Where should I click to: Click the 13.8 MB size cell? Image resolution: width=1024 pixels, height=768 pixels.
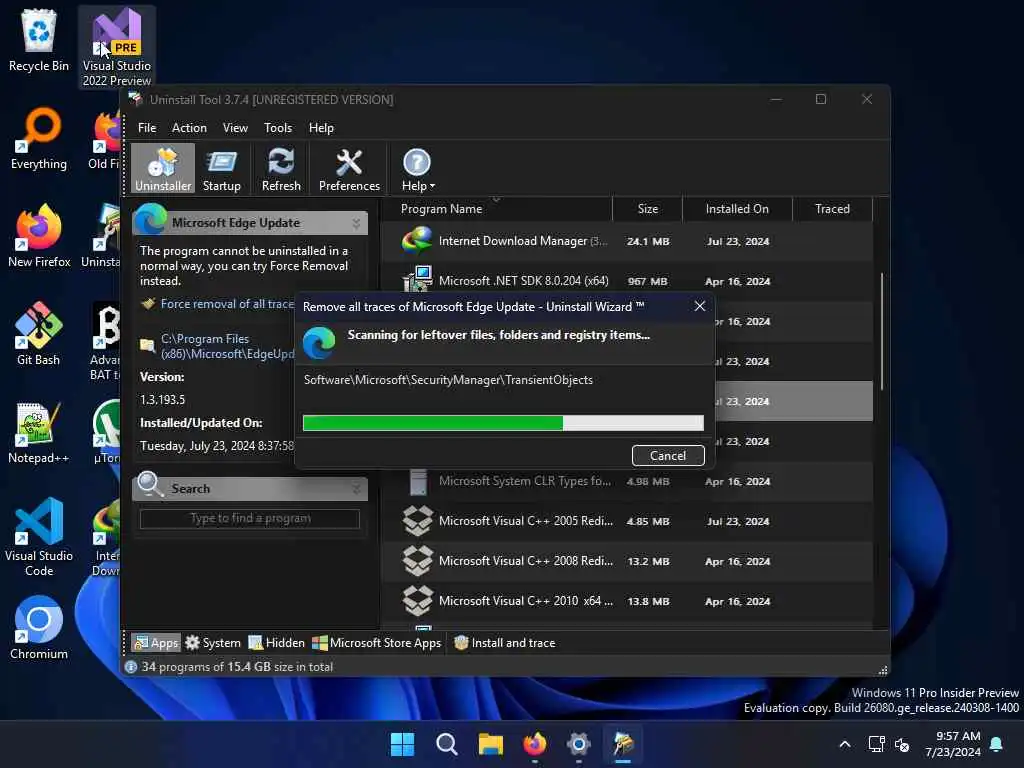pyautogui.click(x=648, y=601)
